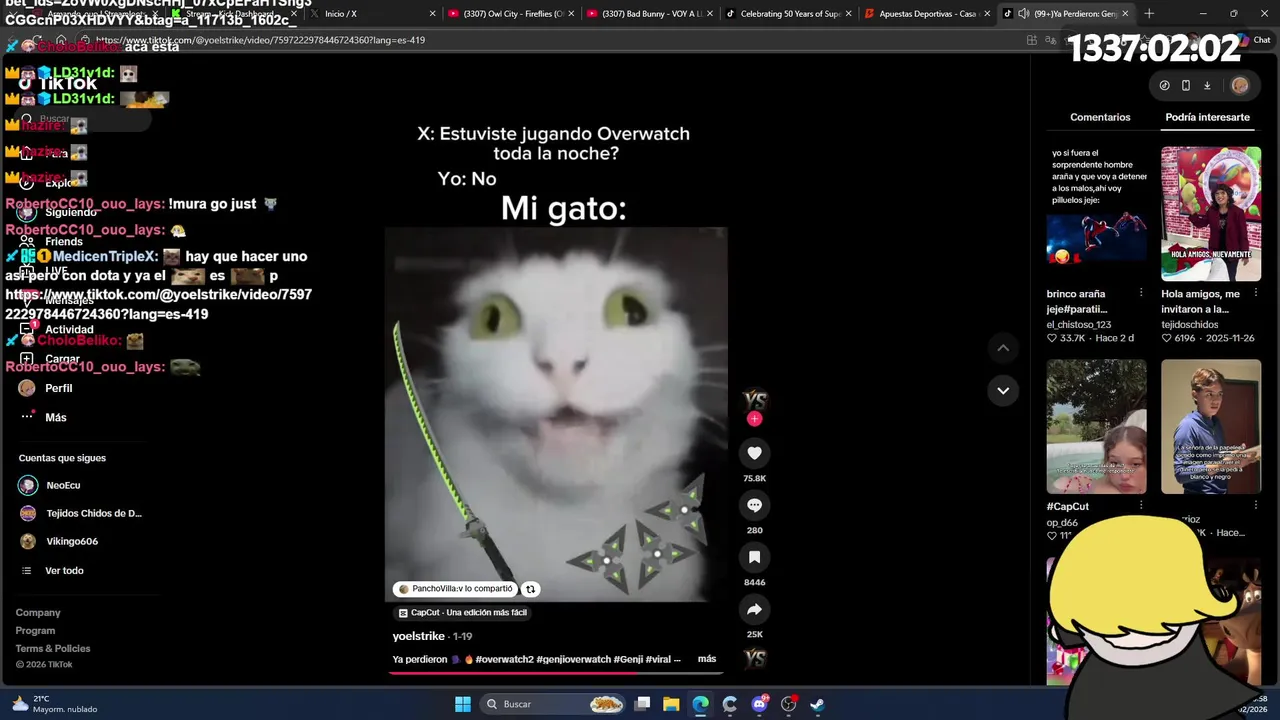Screen dimensions: 1280x720
Task: Open the #CapCut op_d66 video thumbnail
Action: pos(1097,427)
